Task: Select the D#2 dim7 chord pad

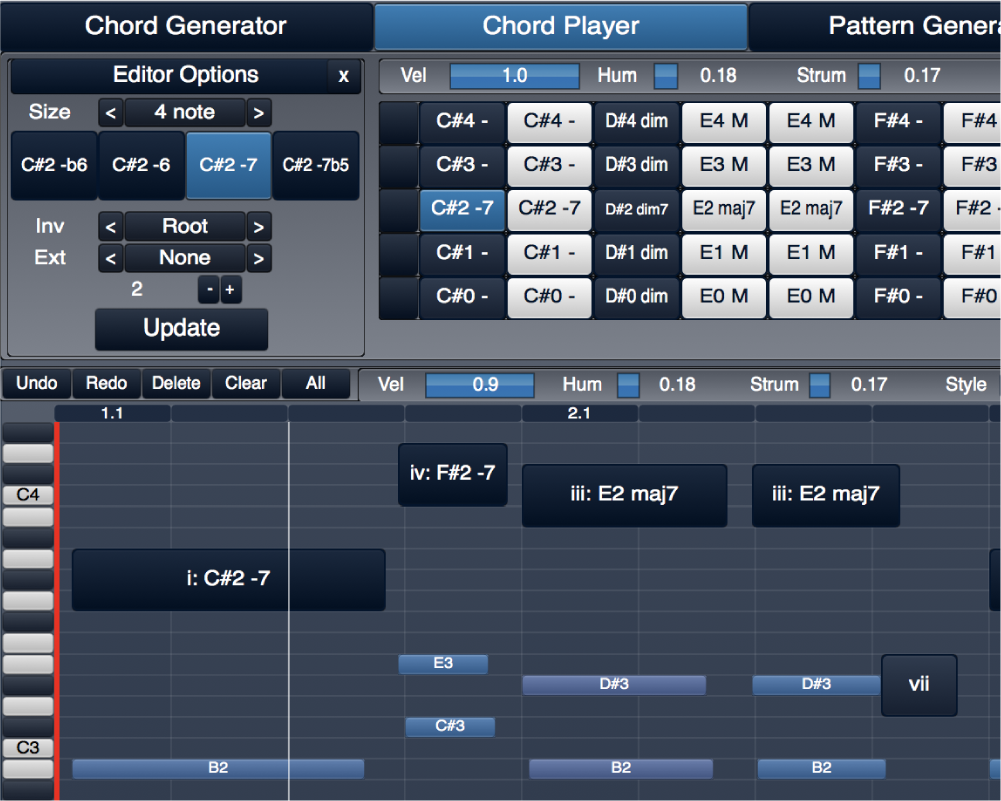Action: 636,209
